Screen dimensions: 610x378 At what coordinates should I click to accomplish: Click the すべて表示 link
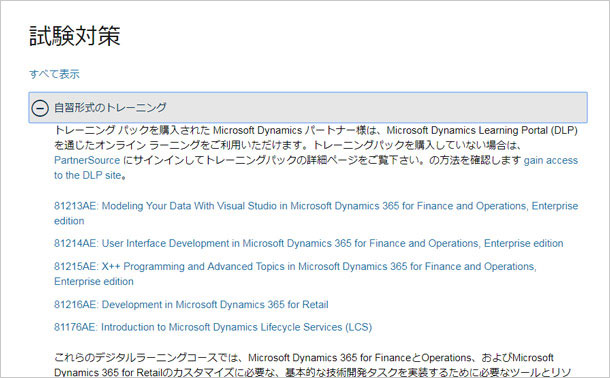(54, 74)
